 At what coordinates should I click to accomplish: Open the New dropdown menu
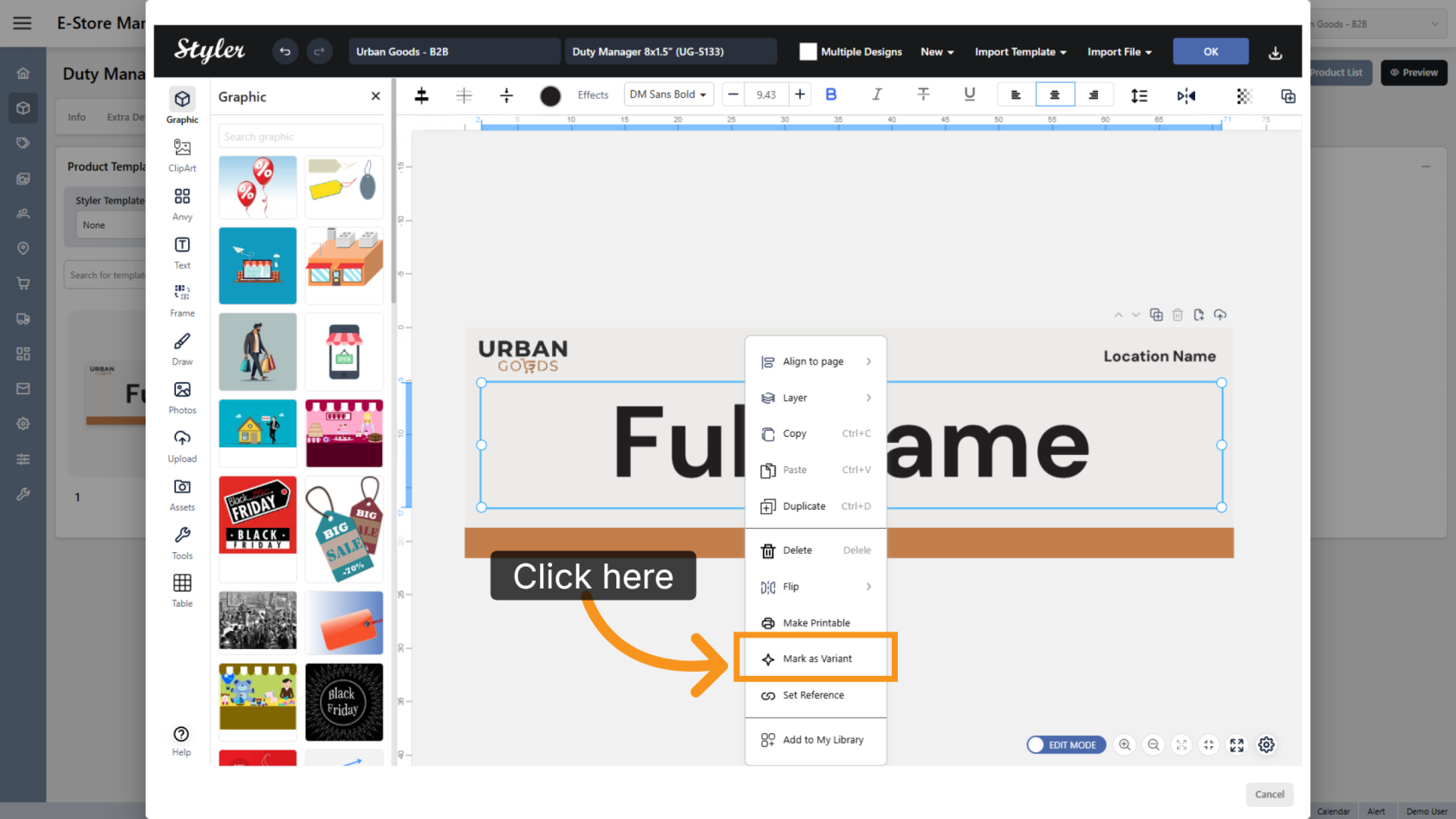[x=937, y=52]
